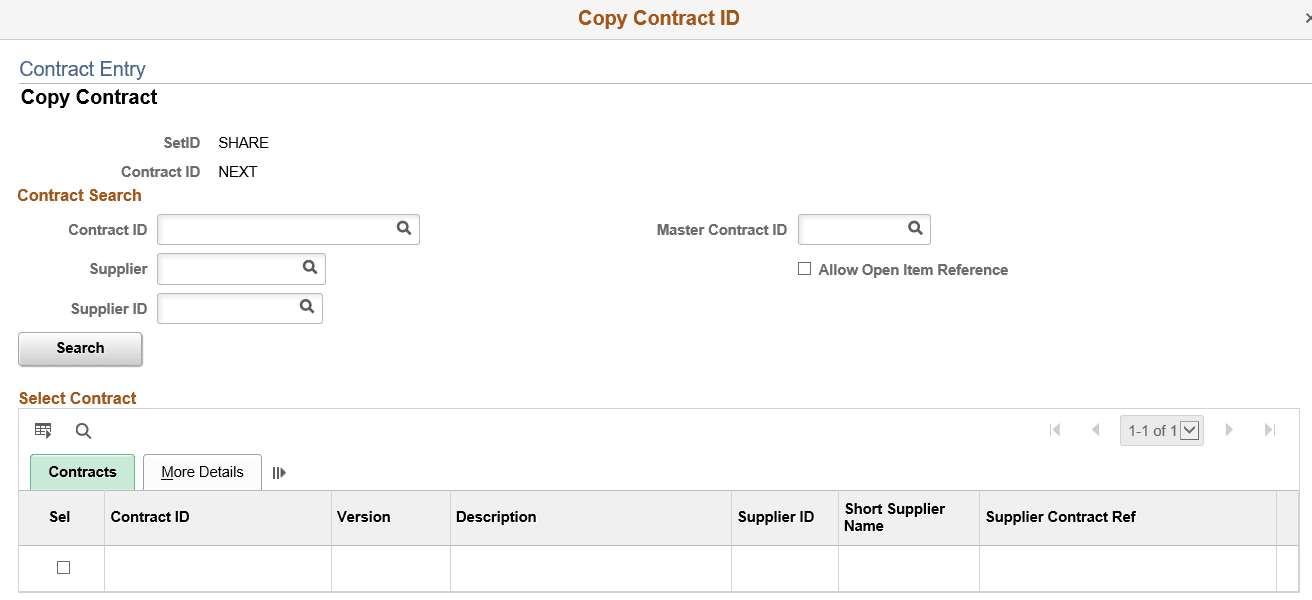This screenshot has height=600, width=1312.
Task: Open the grid Personalize options icon
Action: 43,430
